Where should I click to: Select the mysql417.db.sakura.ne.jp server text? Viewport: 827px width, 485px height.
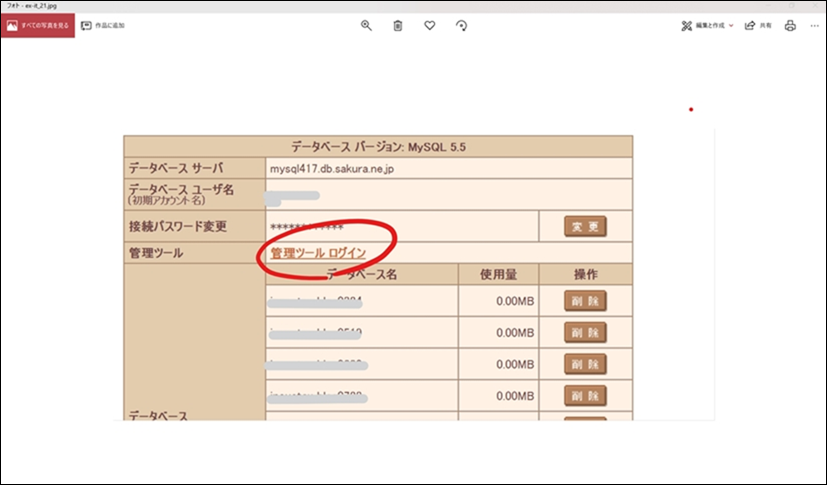[332, 169]
